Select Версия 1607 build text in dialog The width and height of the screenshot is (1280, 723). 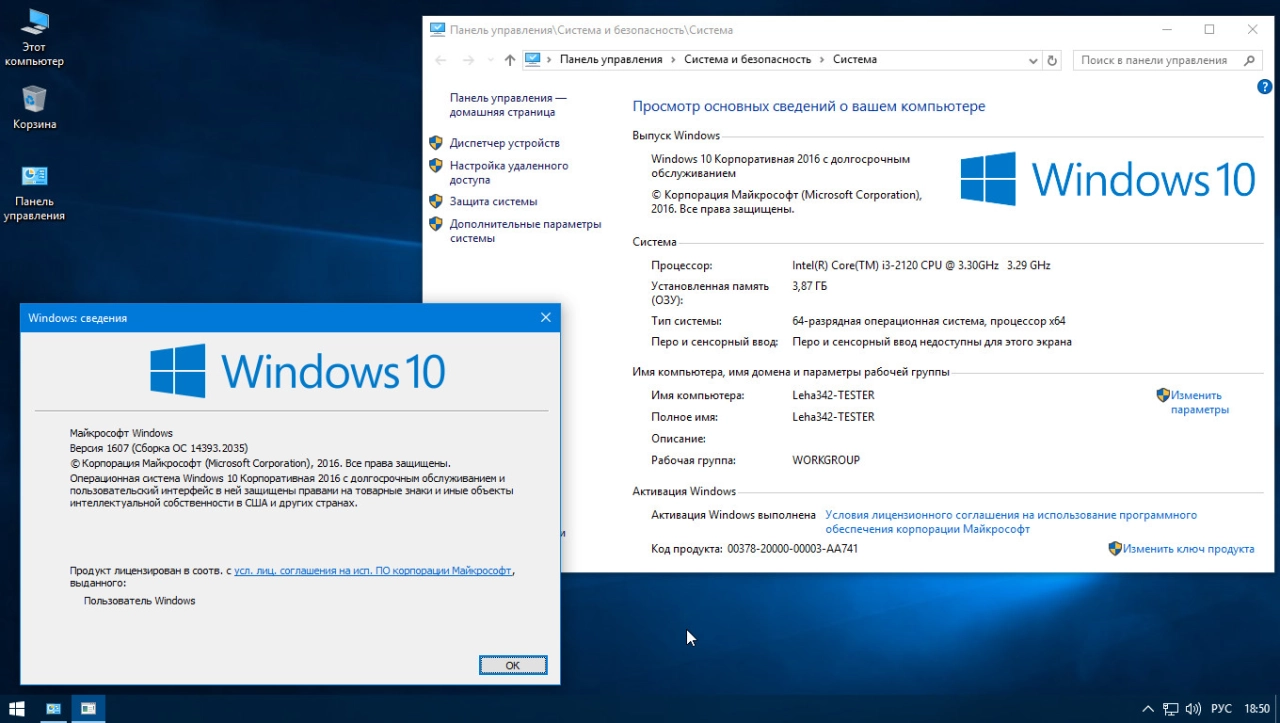tap(159, 448)
